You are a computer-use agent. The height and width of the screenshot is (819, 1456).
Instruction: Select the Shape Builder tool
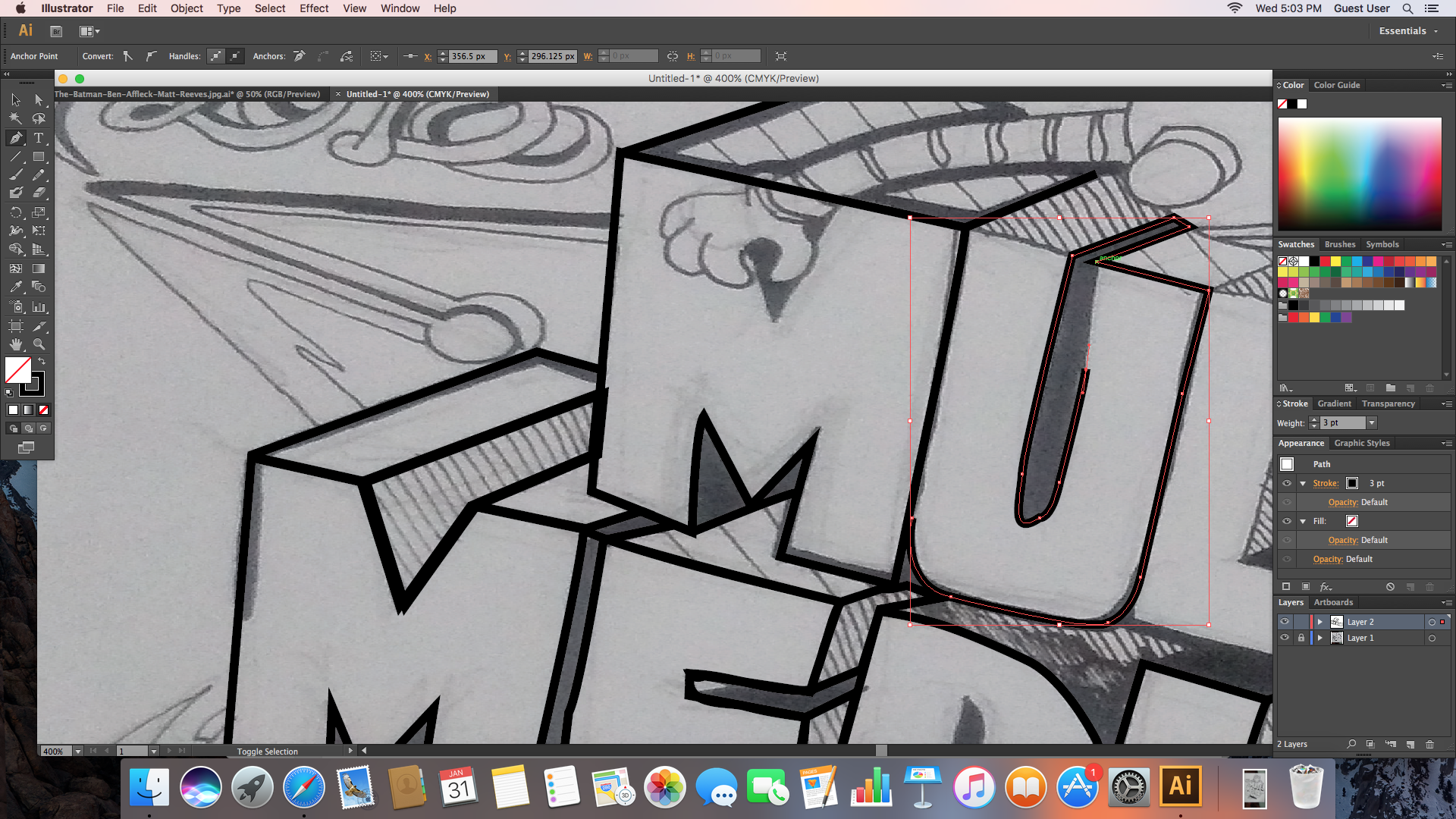coord(16,249)
